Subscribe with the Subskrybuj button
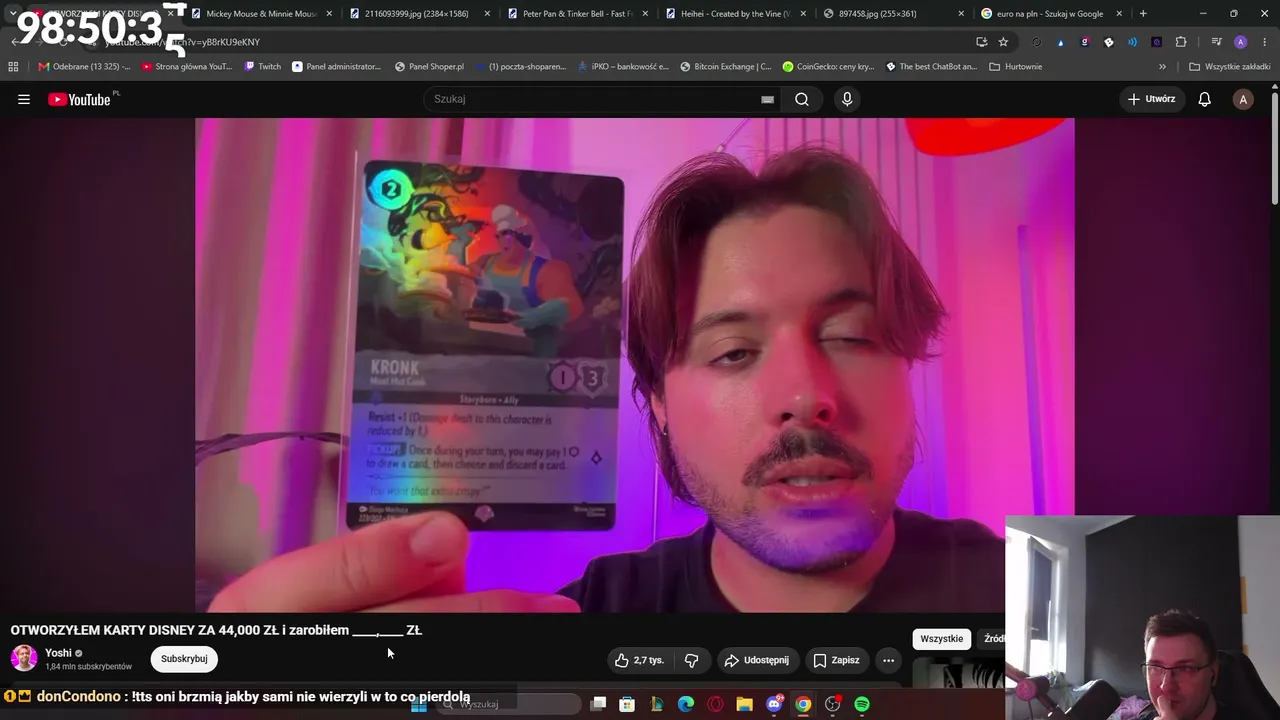Image resolution: width=1280 pixels, height=720 pixels. click(184, 659)
